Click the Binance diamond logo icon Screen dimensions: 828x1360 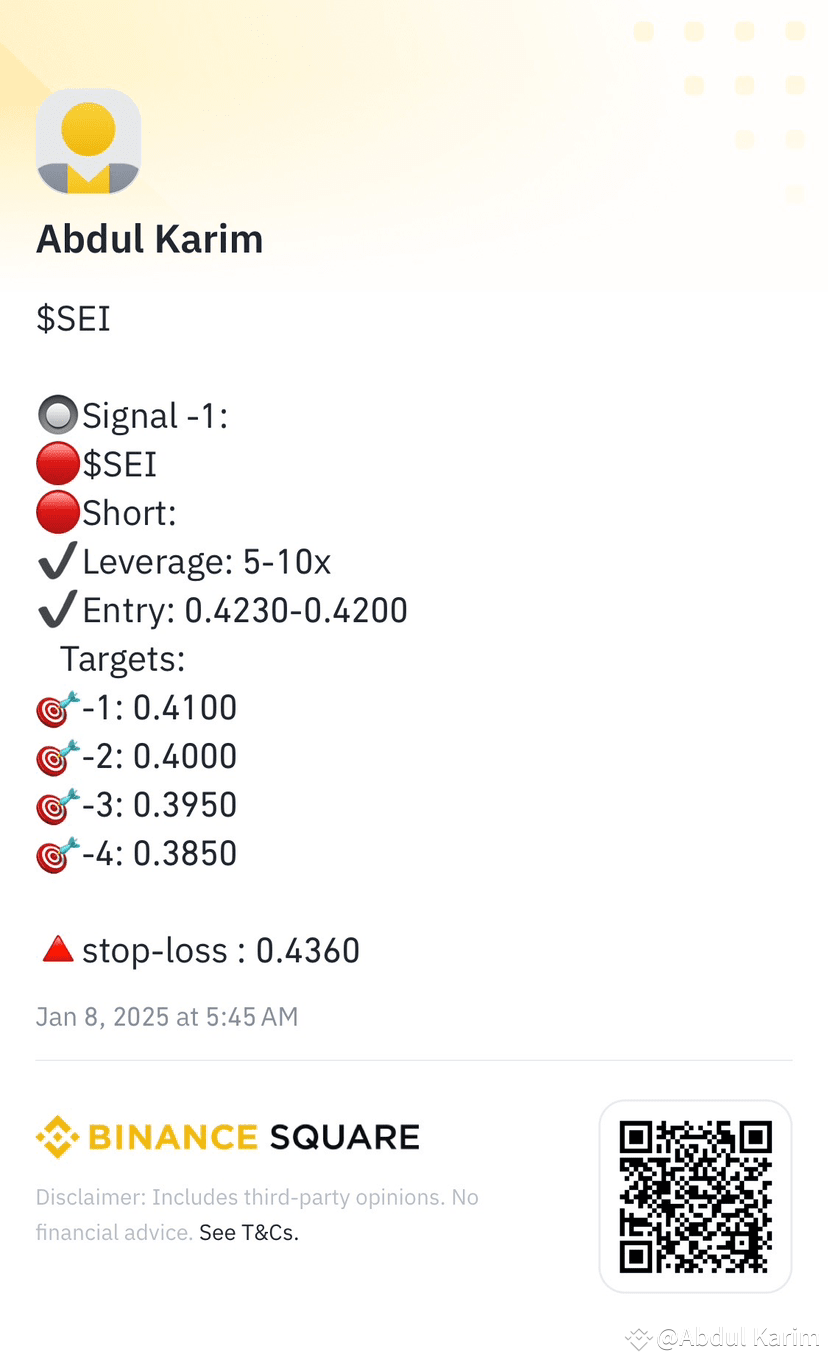coord(57,1137)
